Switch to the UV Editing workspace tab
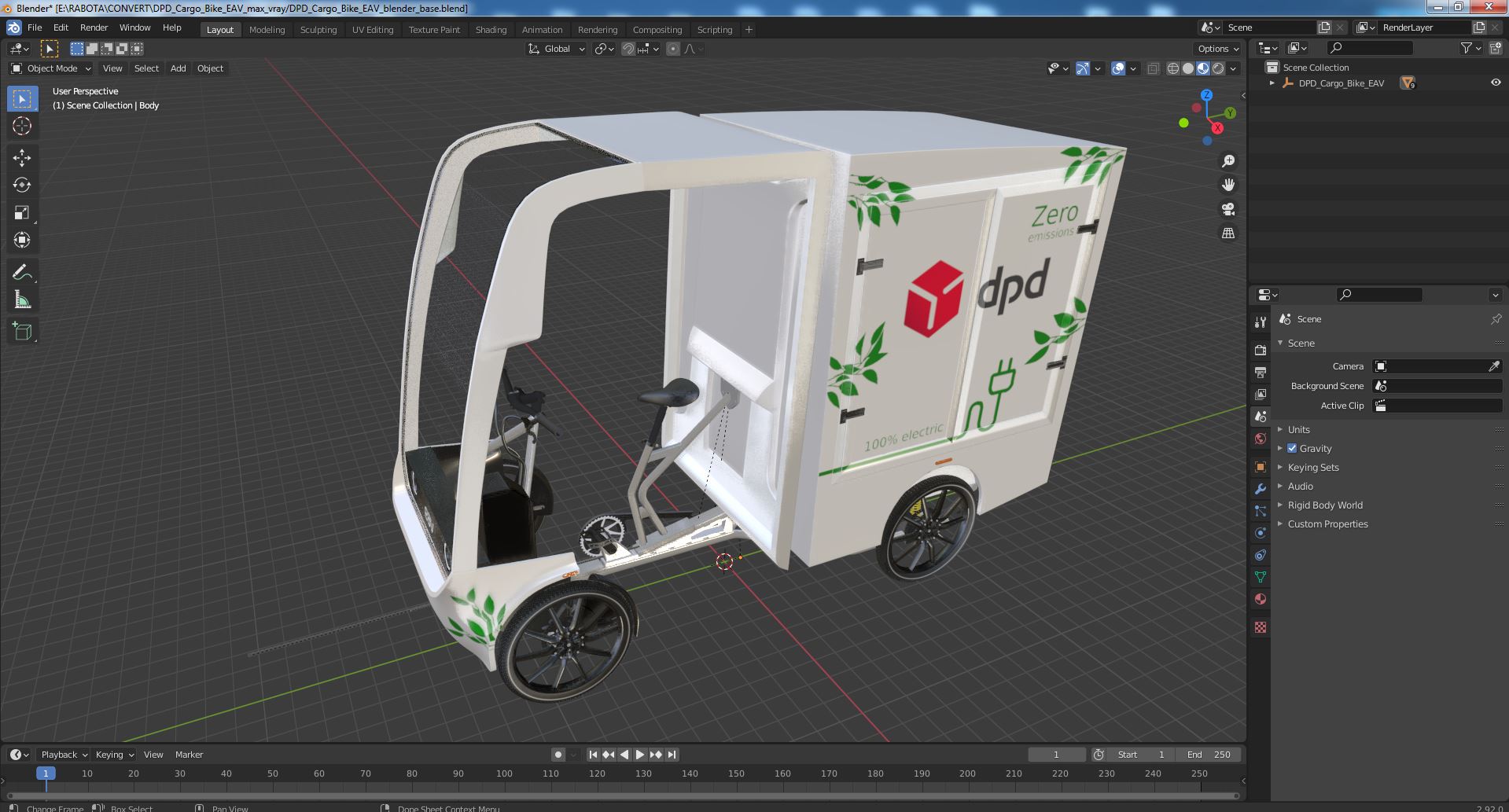The height and width of the screenshot is (812, 1509). [373, 29]
